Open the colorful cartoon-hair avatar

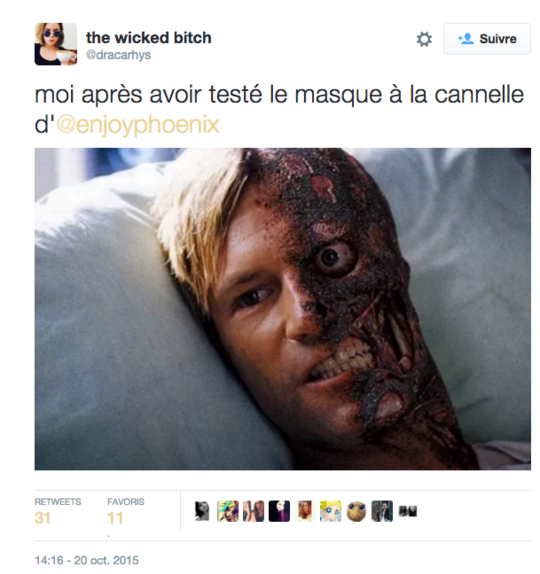227,511
